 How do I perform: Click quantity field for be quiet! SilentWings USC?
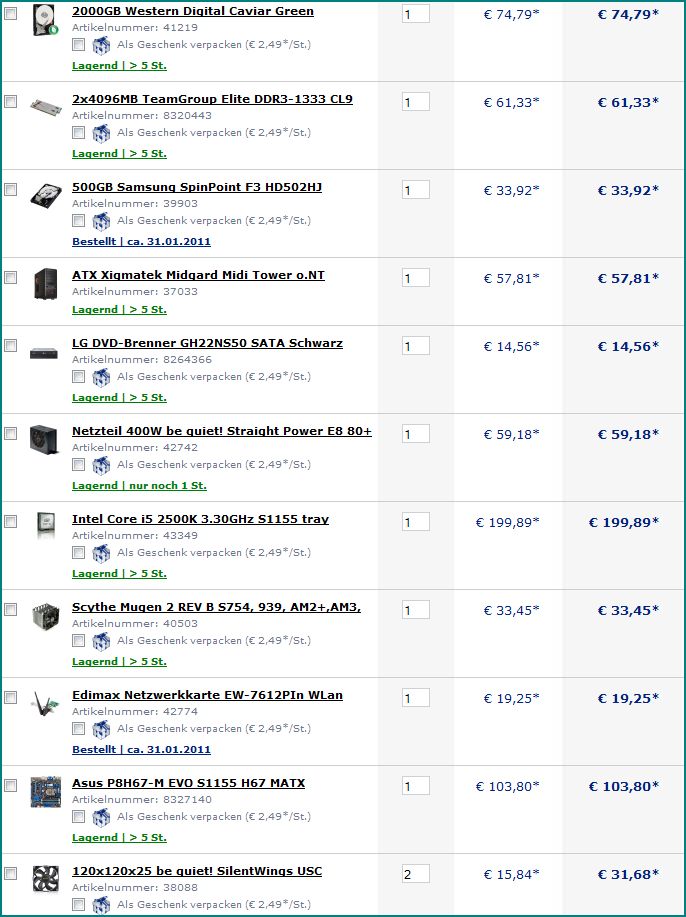415,874
